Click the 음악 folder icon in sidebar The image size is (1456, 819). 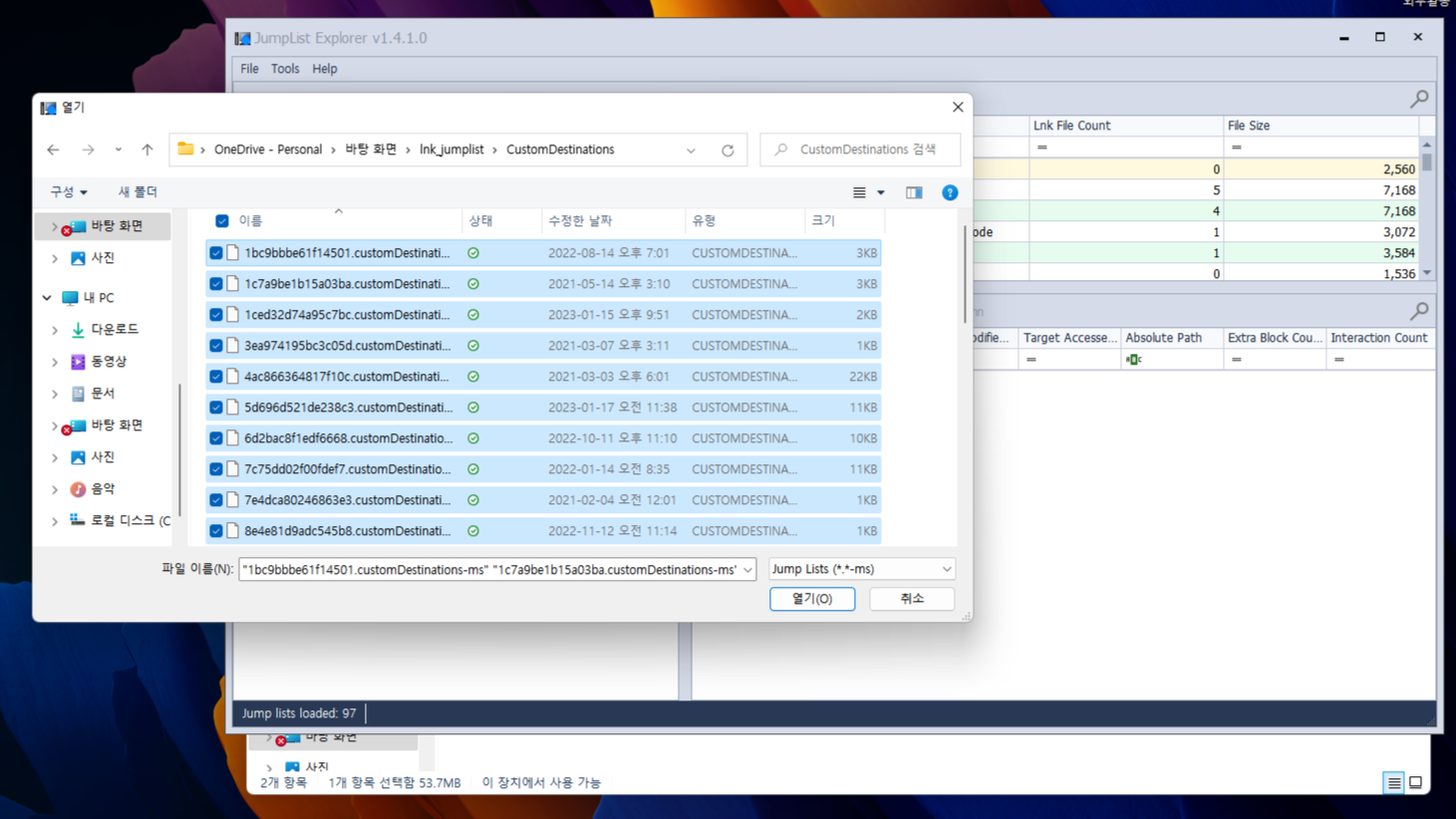click(x=78, y=489)
